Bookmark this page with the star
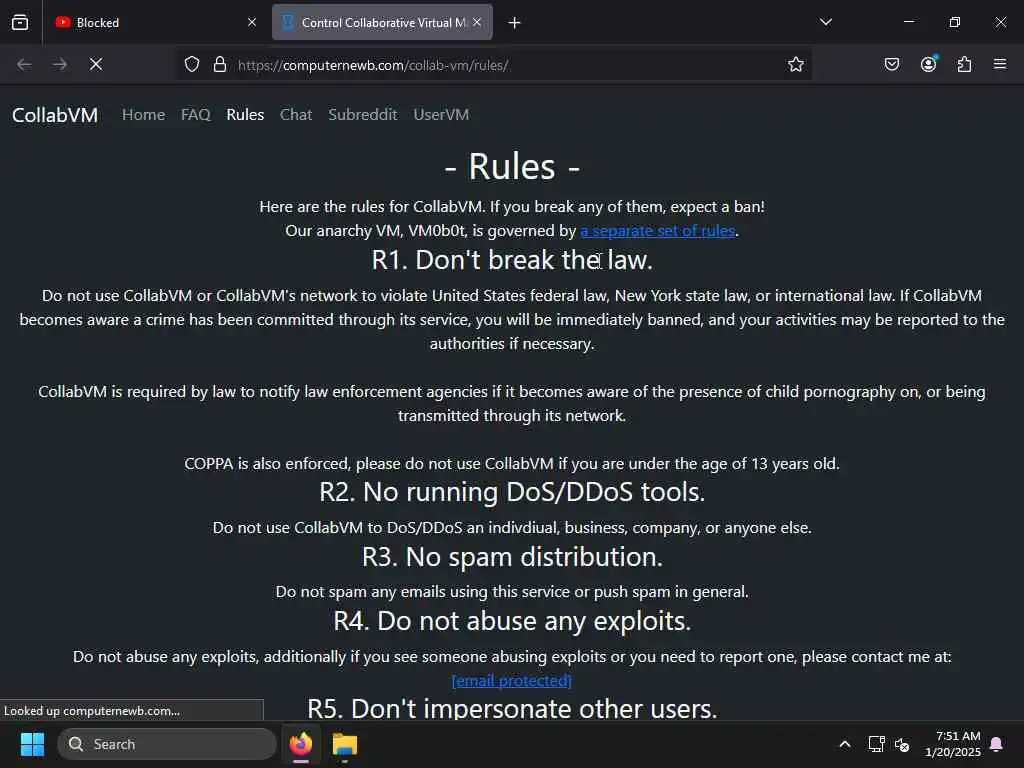 coord(795,65)
